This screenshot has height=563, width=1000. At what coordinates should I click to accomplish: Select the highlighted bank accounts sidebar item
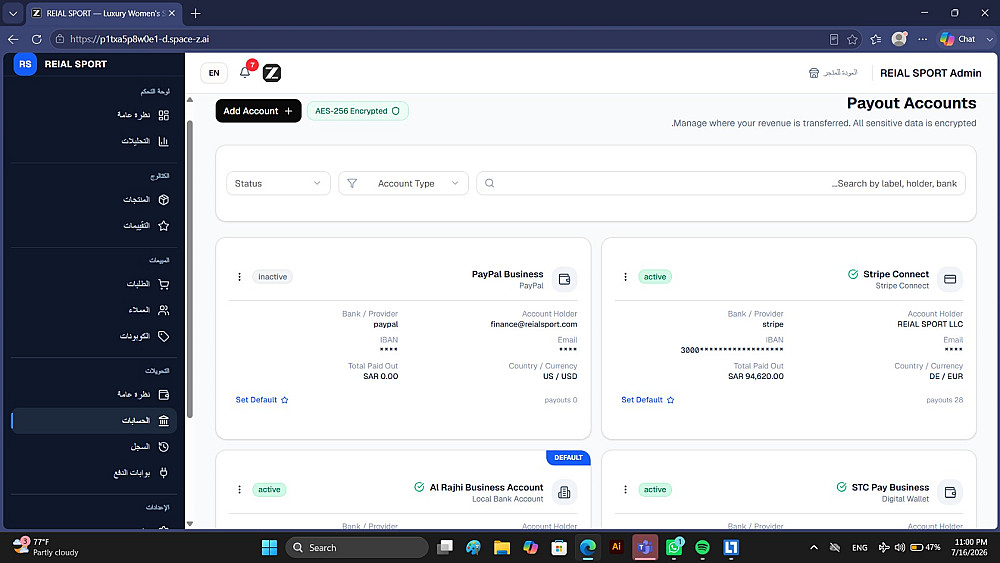94,421
